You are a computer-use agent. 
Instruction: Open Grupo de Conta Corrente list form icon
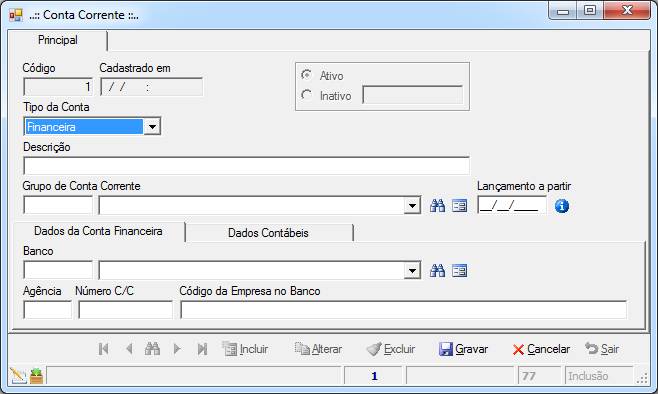coord(460,206)
